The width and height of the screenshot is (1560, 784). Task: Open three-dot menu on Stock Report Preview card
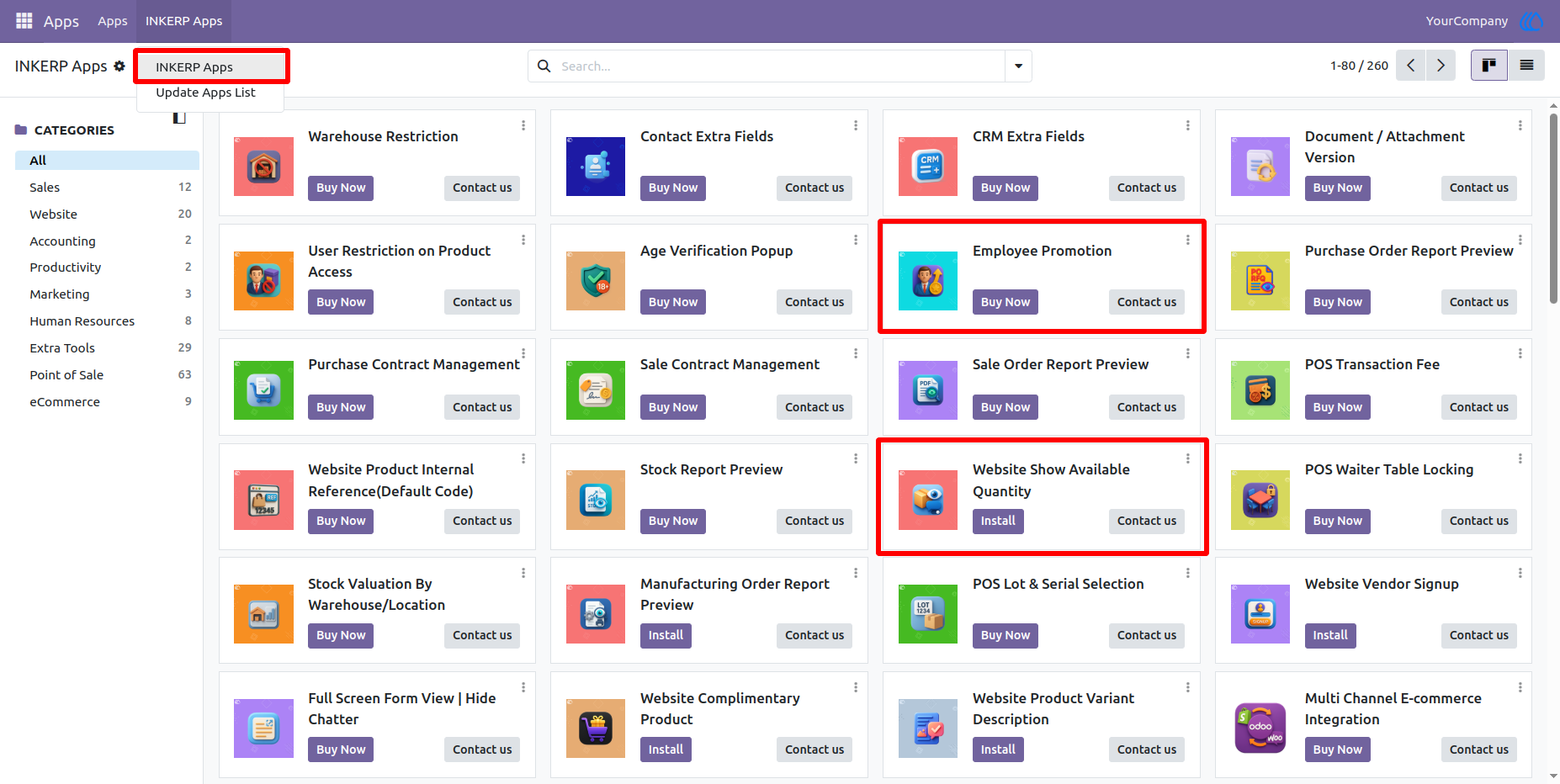856,458
